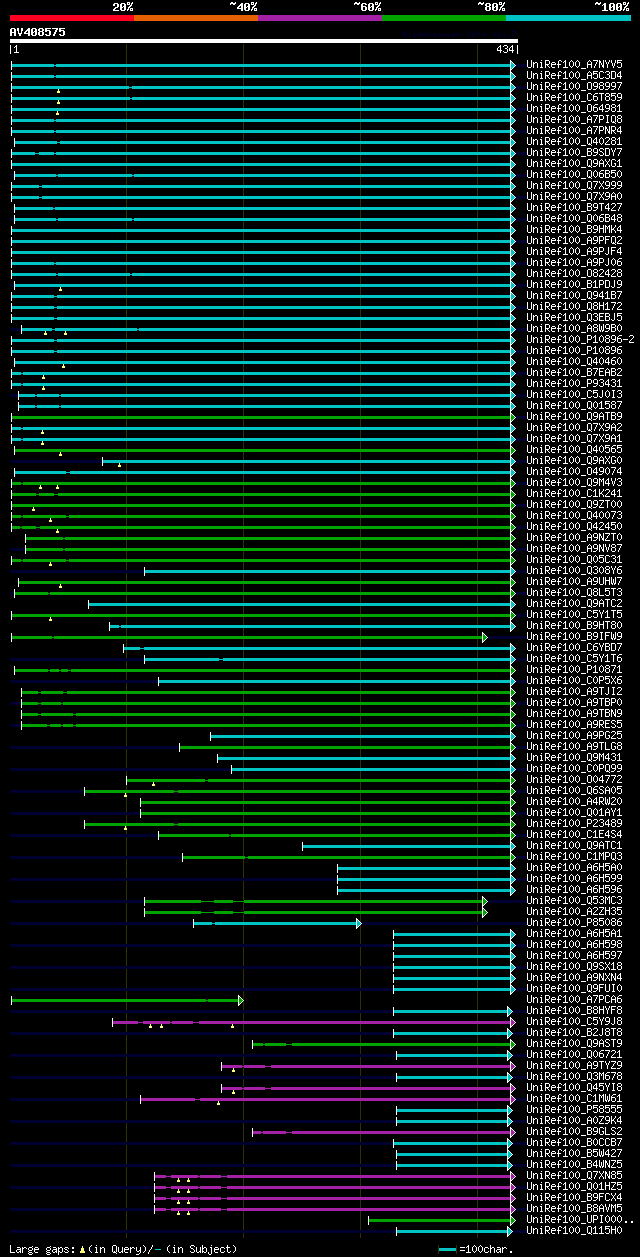640x1257 pixels.
Task: Open hit UniRef100_Q9AST9
Action: point(573,1043)
